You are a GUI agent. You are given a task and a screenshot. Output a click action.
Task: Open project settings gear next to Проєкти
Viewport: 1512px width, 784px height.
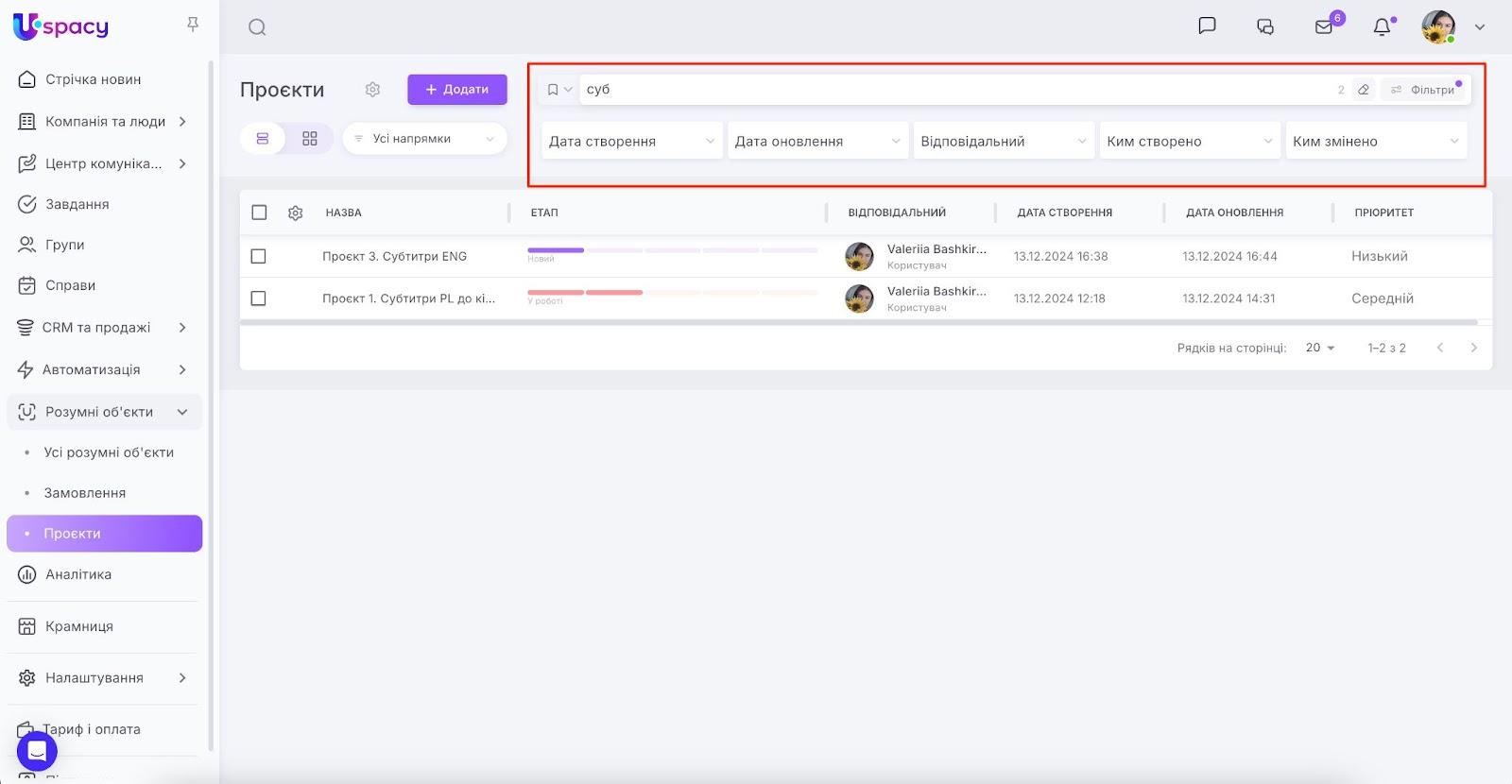click(372, 90)
